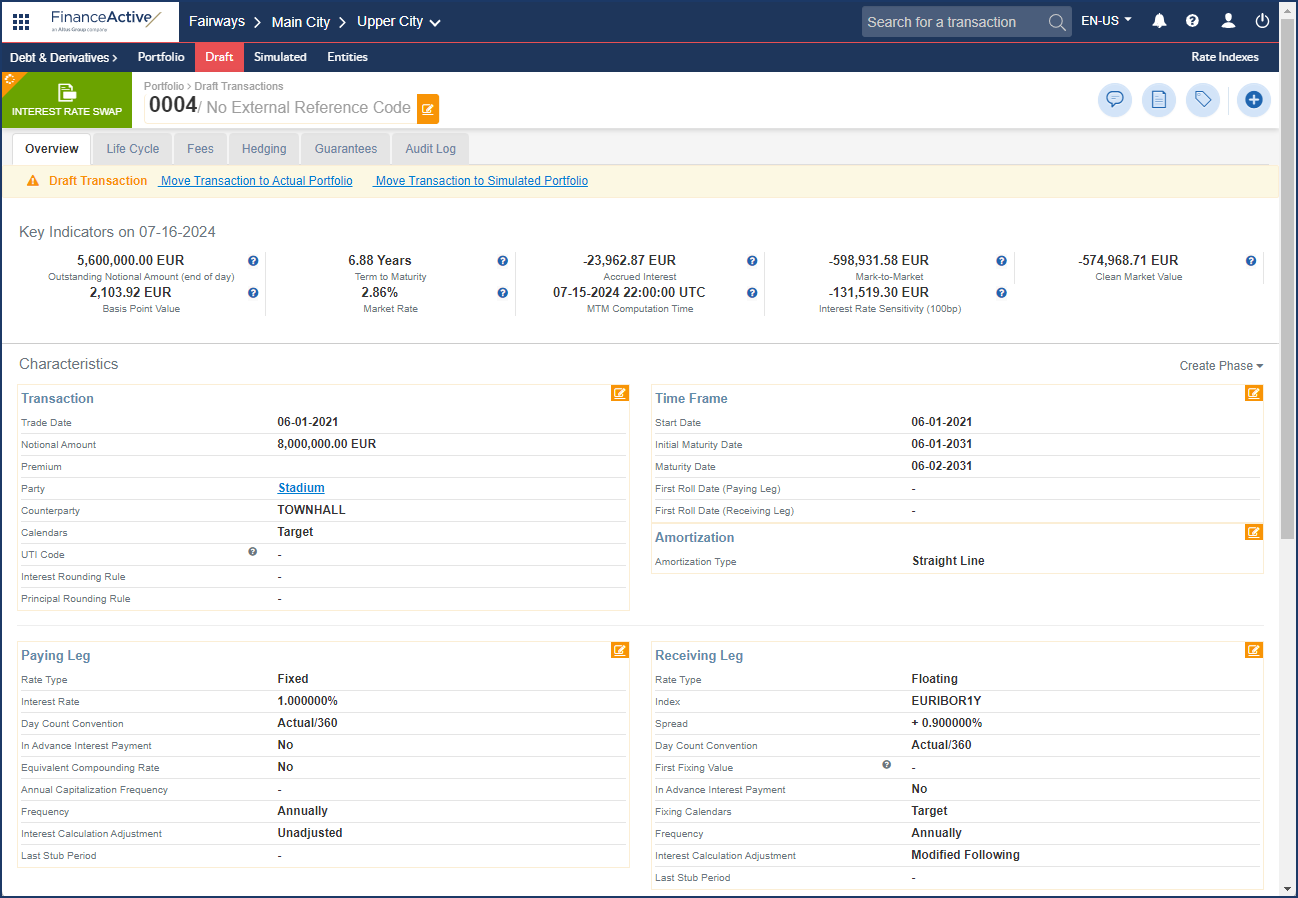Open the help question mark icon in header
The image size is (1298, 898).
(1192, 21)
